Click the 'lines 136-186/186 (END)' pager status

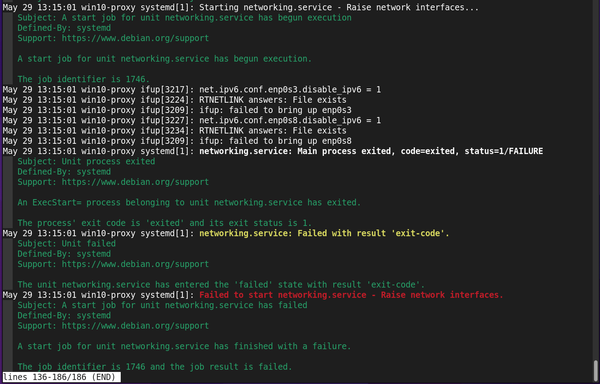pos(59,377)
